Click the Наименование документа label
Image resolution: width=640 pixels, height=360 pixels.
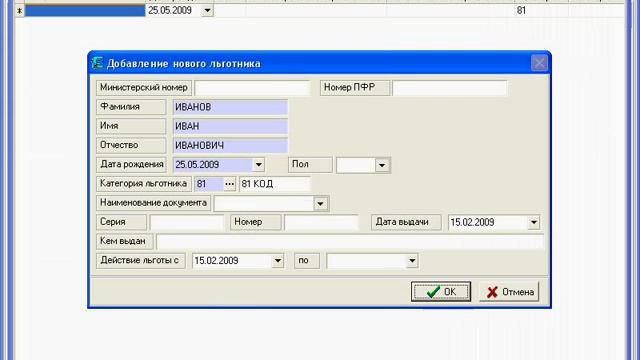tap(153, 203)
